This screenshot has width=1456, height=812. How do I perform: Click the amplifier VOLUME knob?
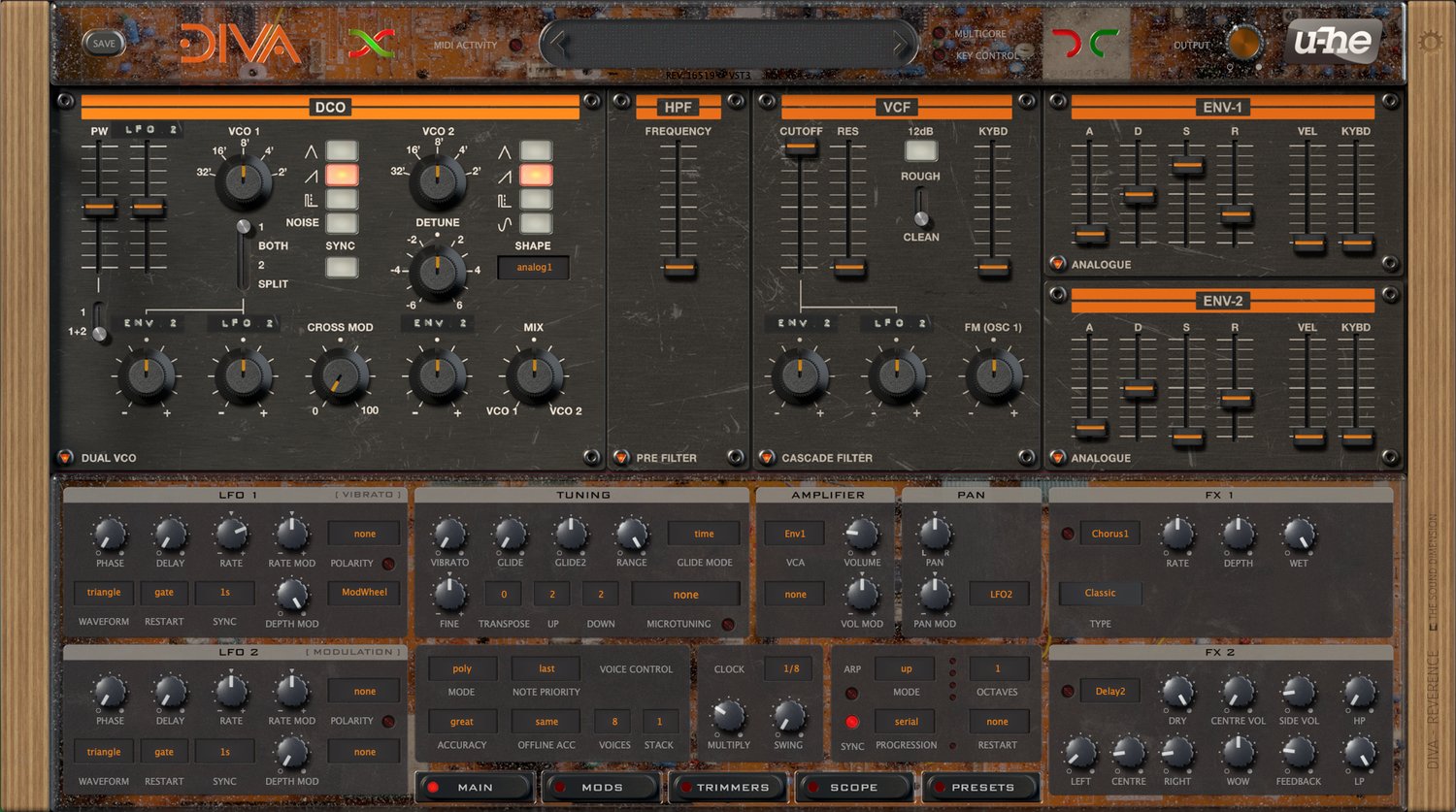[861, 533]
